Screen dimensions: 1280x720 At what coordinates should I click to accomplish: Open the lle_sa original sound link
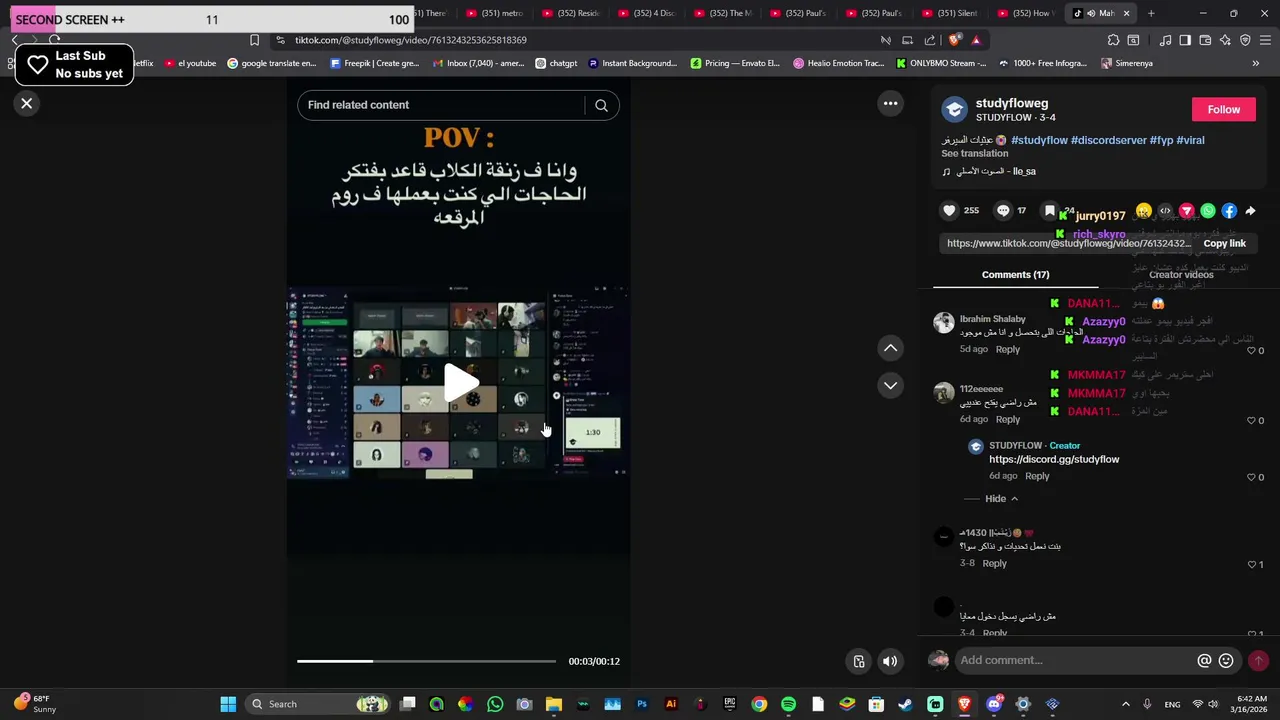point(989,171)
